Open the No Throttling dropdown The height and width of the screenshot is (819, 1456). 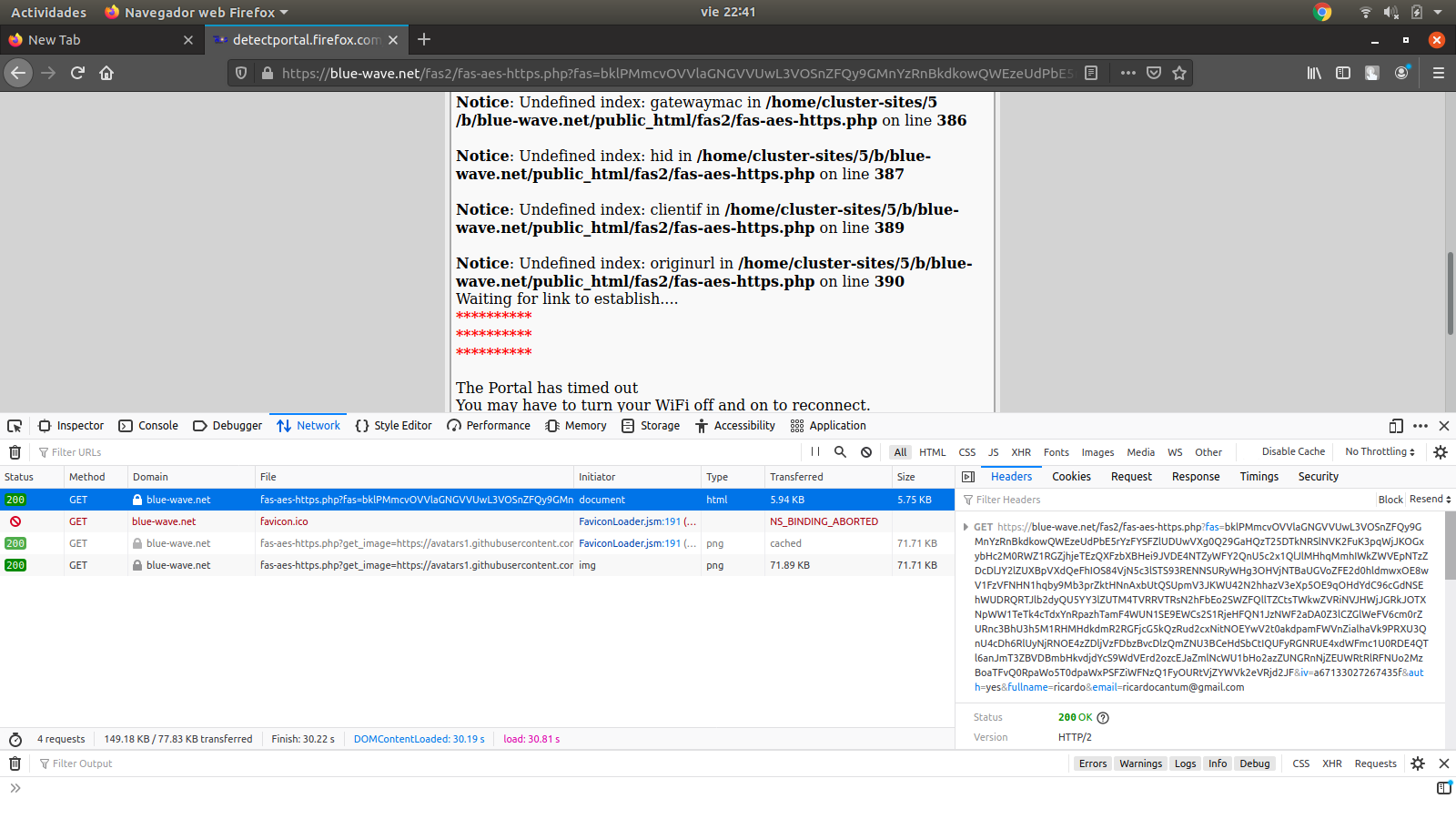(1379, 451)
